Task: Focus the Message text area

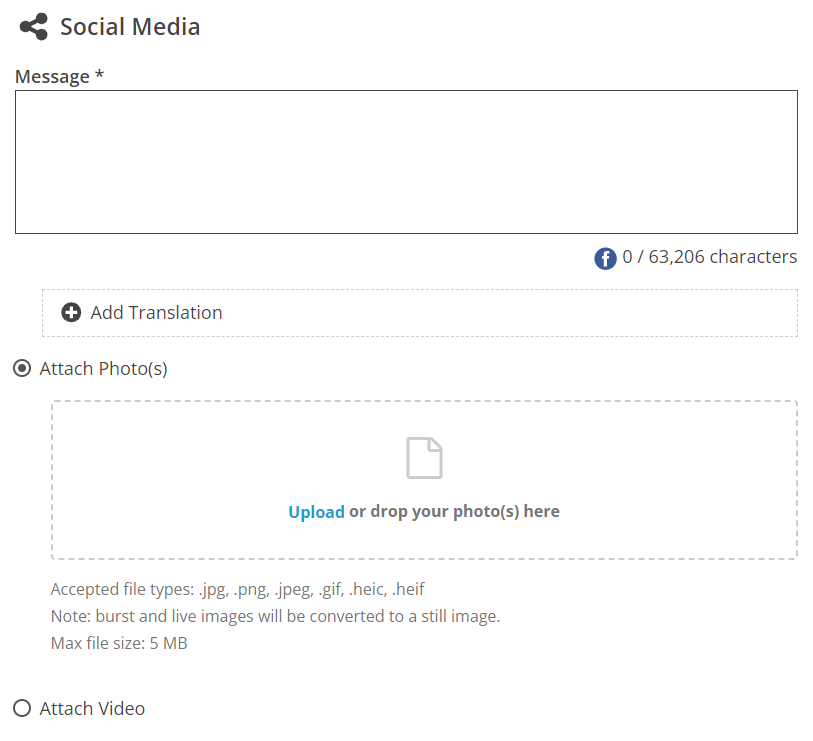Action: click(406, 162)
